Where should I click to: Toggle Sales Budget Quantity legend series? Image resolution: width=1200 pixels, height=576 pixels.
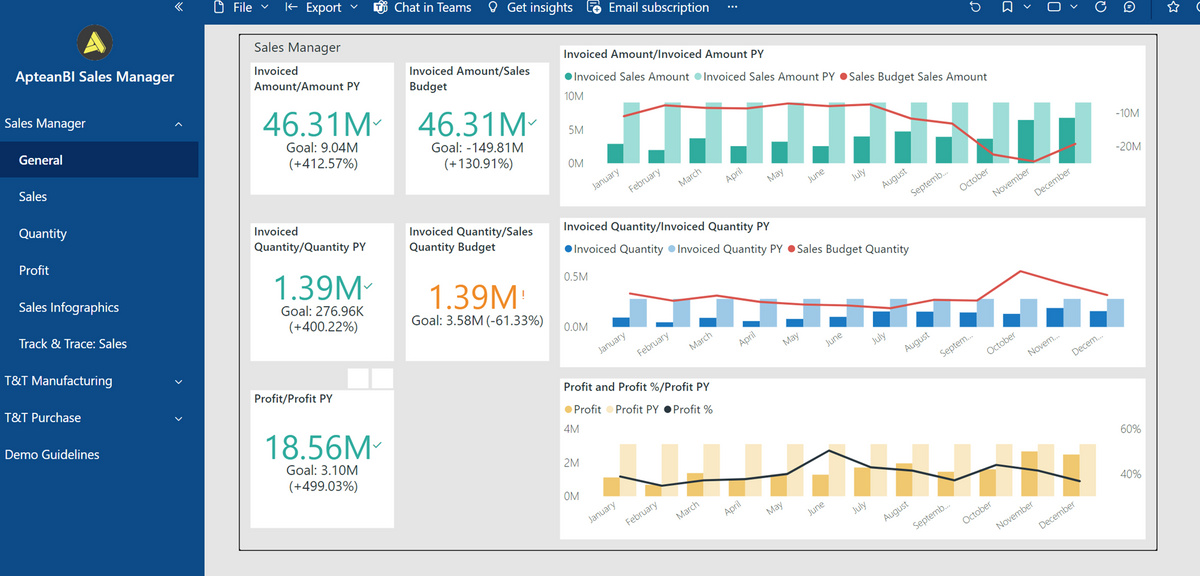pyautogui.click(x=852, y=249)
